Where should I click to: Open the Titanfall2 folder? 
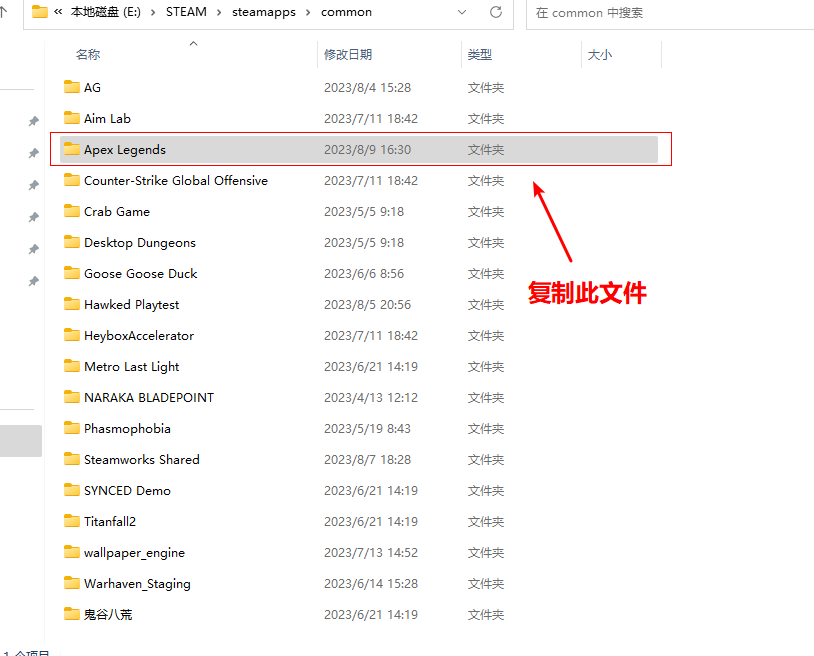coord(113,521)
